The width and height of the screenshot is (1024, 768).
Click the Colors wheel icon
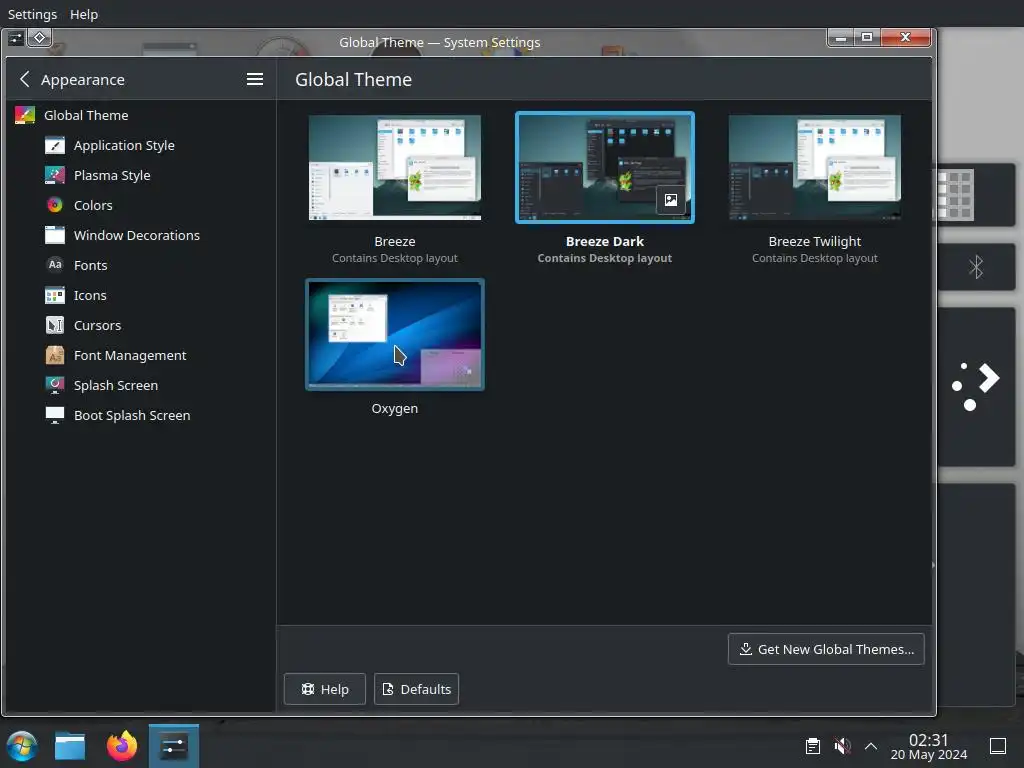point(55,205)
